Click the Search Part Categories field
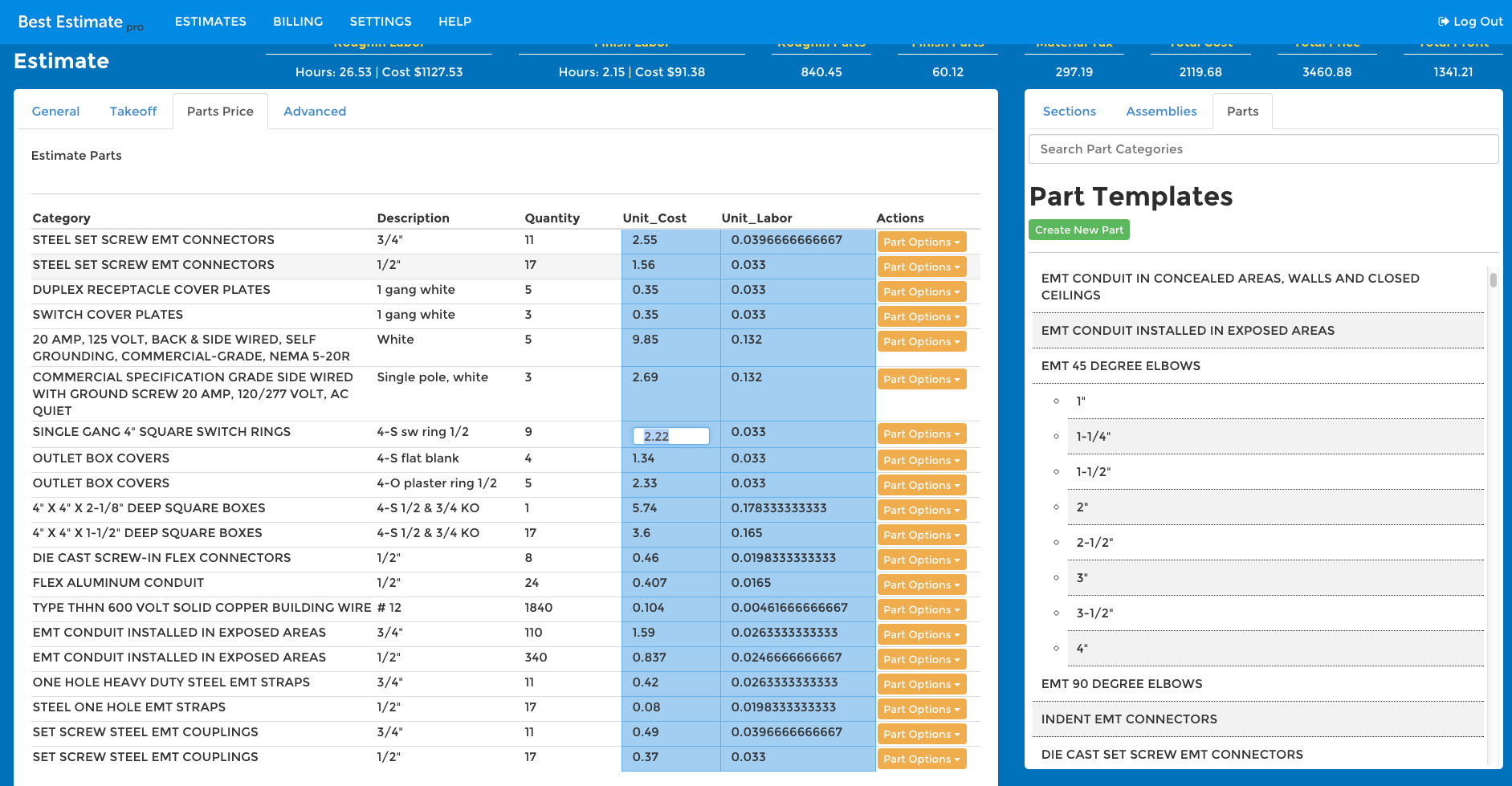The width and height of the screenshot is (1512, 786). 1262,149
